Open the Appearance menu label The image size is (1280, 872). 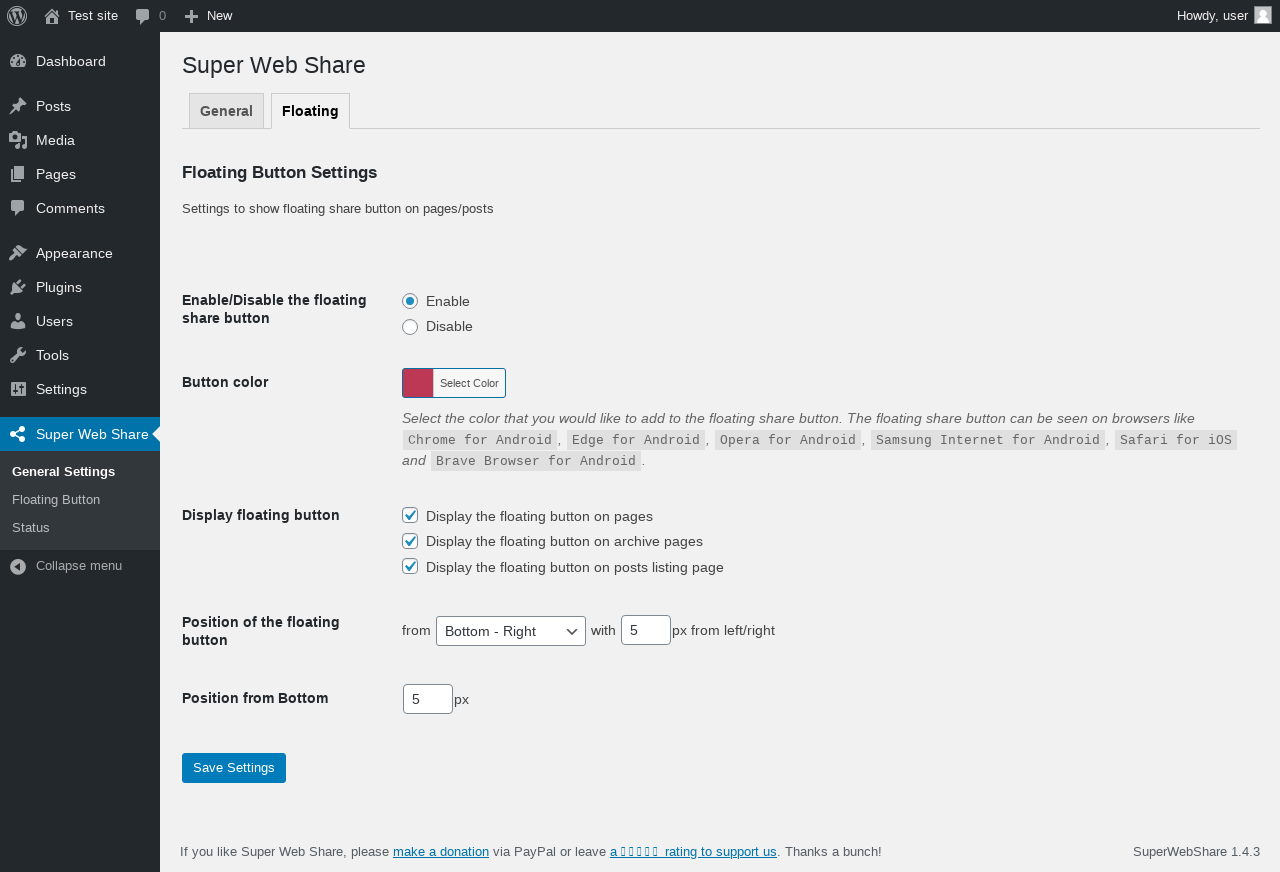[x=74, y=253]
